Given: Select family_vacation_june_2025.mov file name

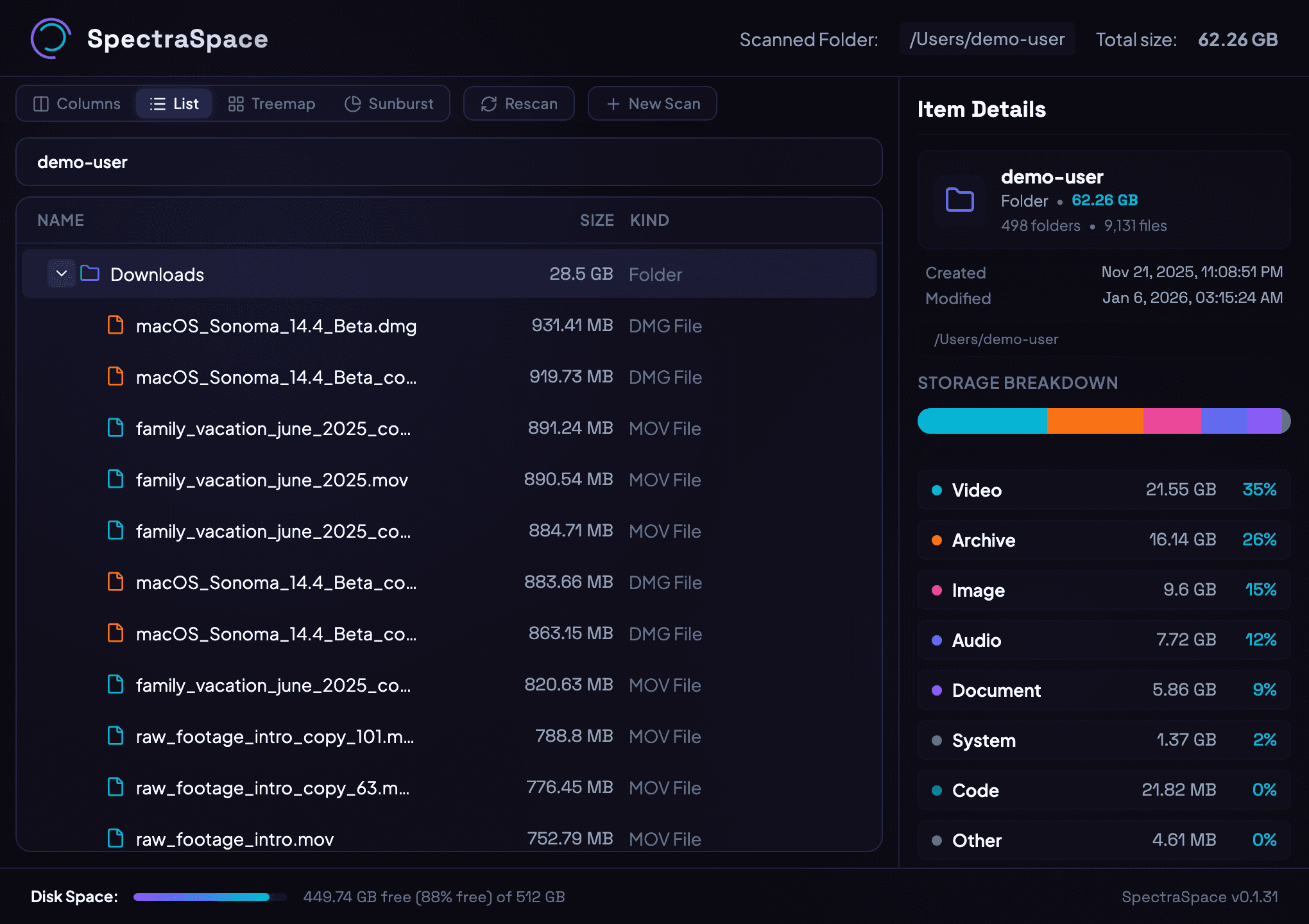Looking at the screenshot, I should (x=272, y=480).
